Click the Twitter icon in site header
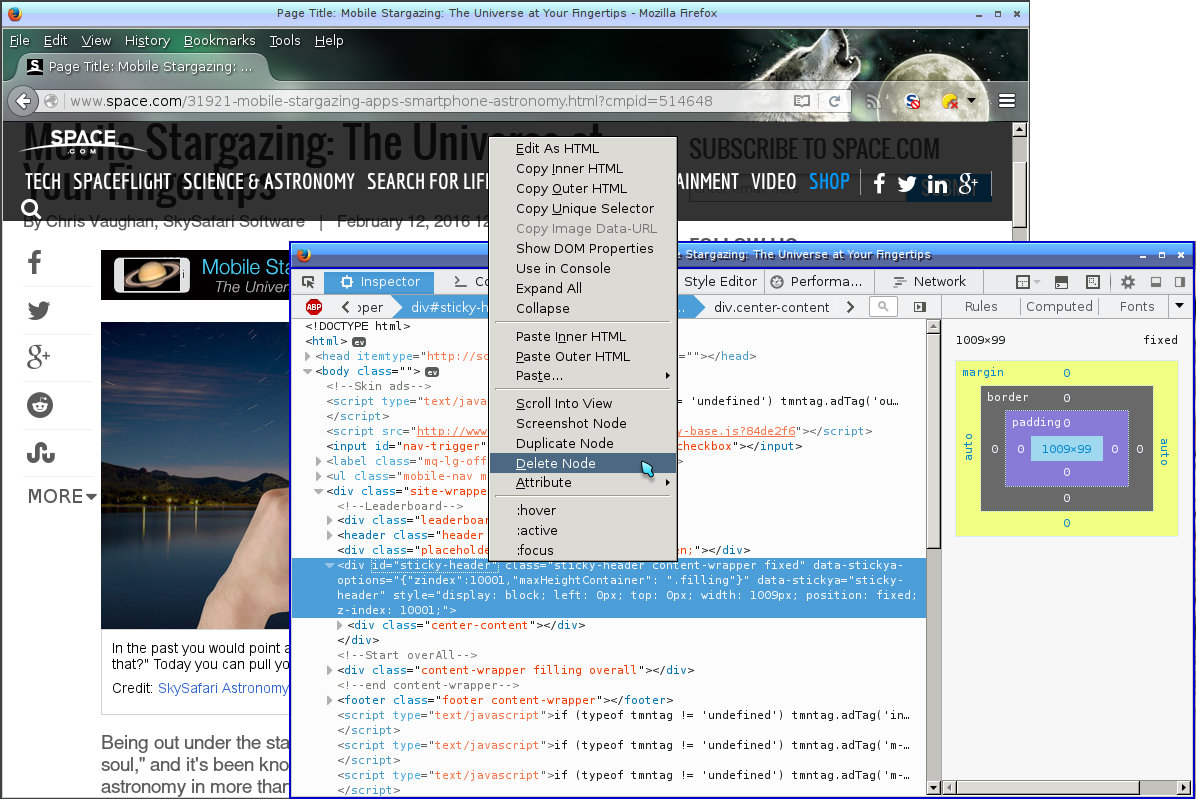 907,184
